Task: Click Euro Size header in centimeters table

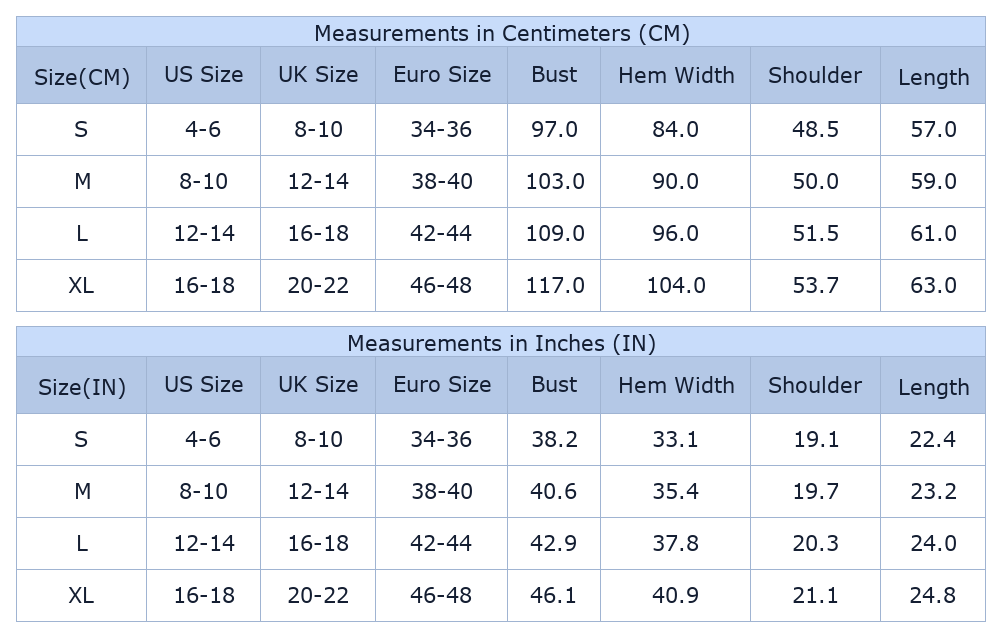Action: (x=442, y=75)
